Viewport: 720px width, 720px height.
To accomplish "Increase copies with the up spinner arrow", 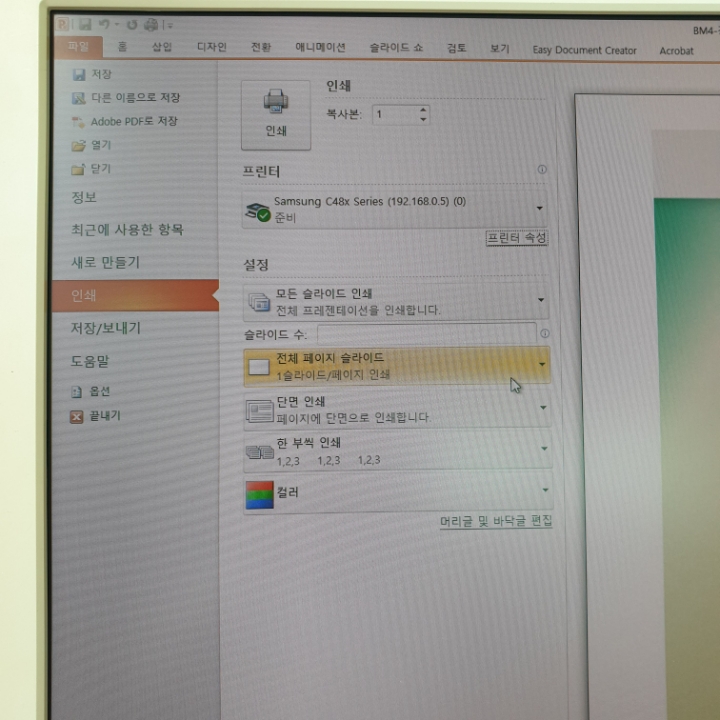I will point(423,110).
